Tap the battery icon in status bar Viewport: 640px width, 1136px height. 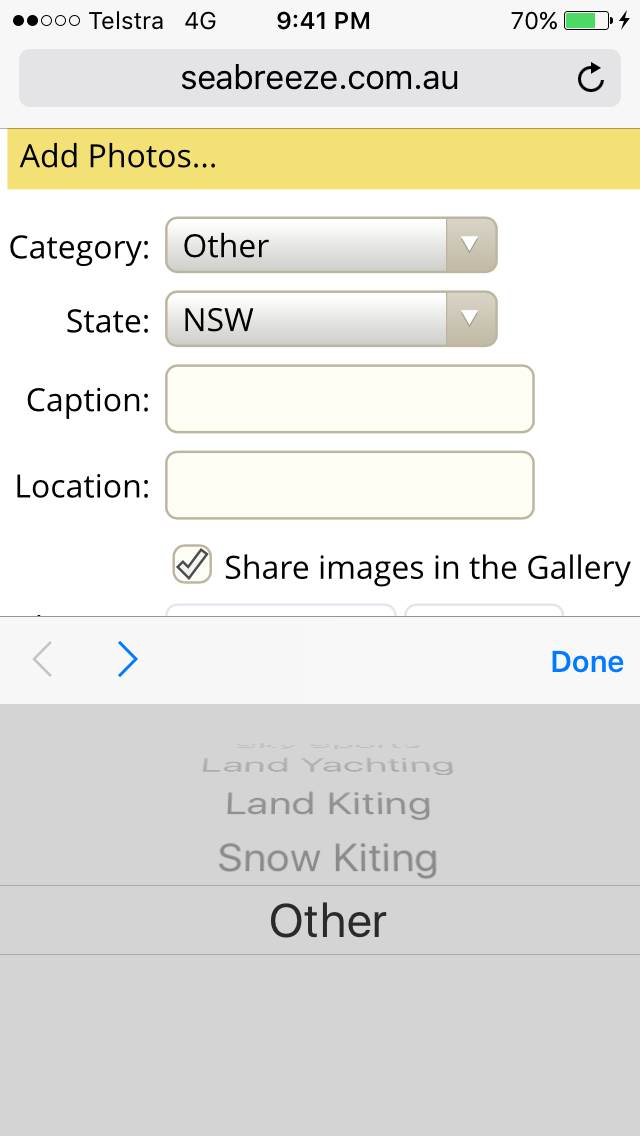(x=590, y=20)
